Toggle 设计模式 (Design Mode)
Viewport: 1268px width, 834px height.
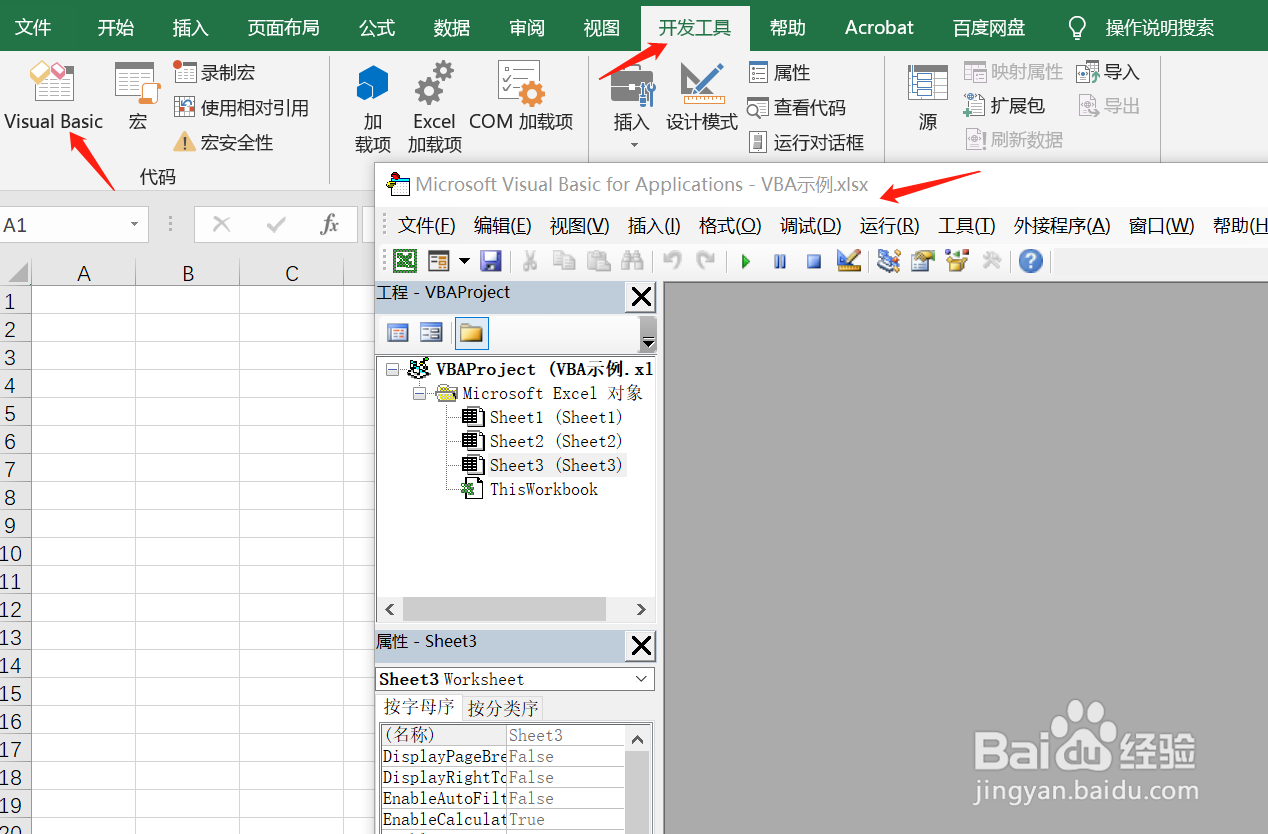click(x=702, y=97)
